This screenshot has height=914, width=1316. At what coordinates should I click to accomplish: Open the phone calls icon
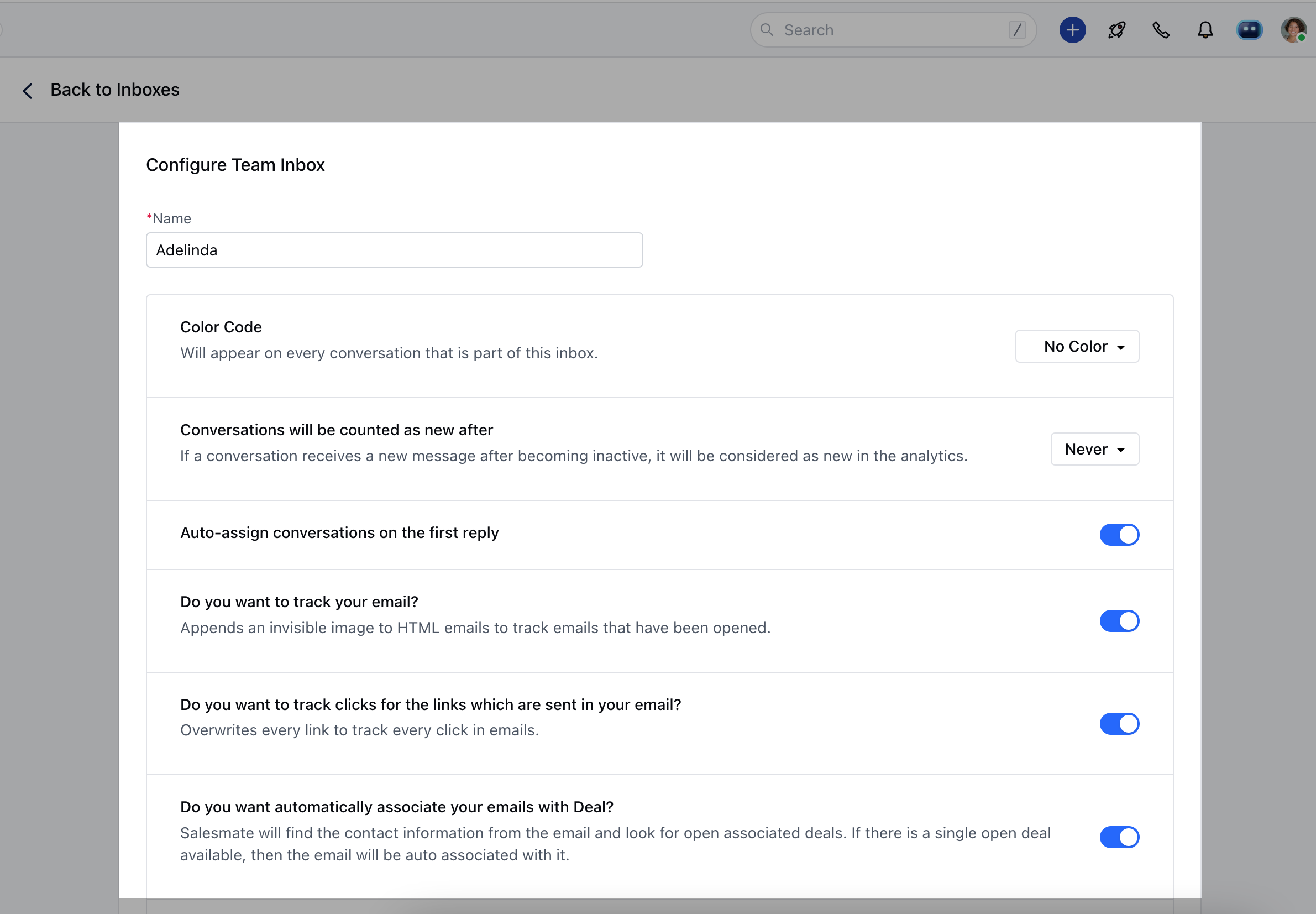pos(1160,29)
